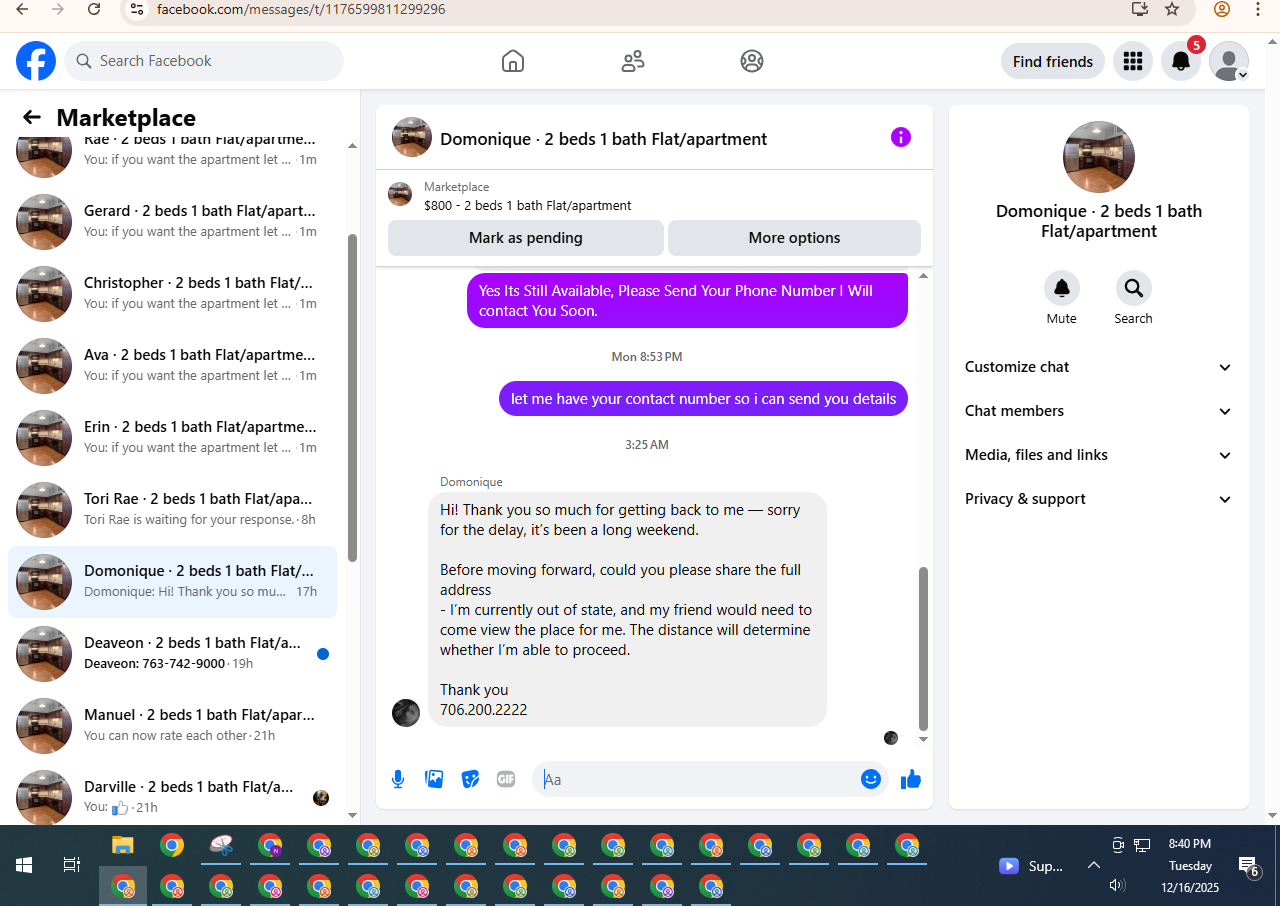
Task: Click Domonique's small avatar beside her message
Action: [x=406, y=713]
